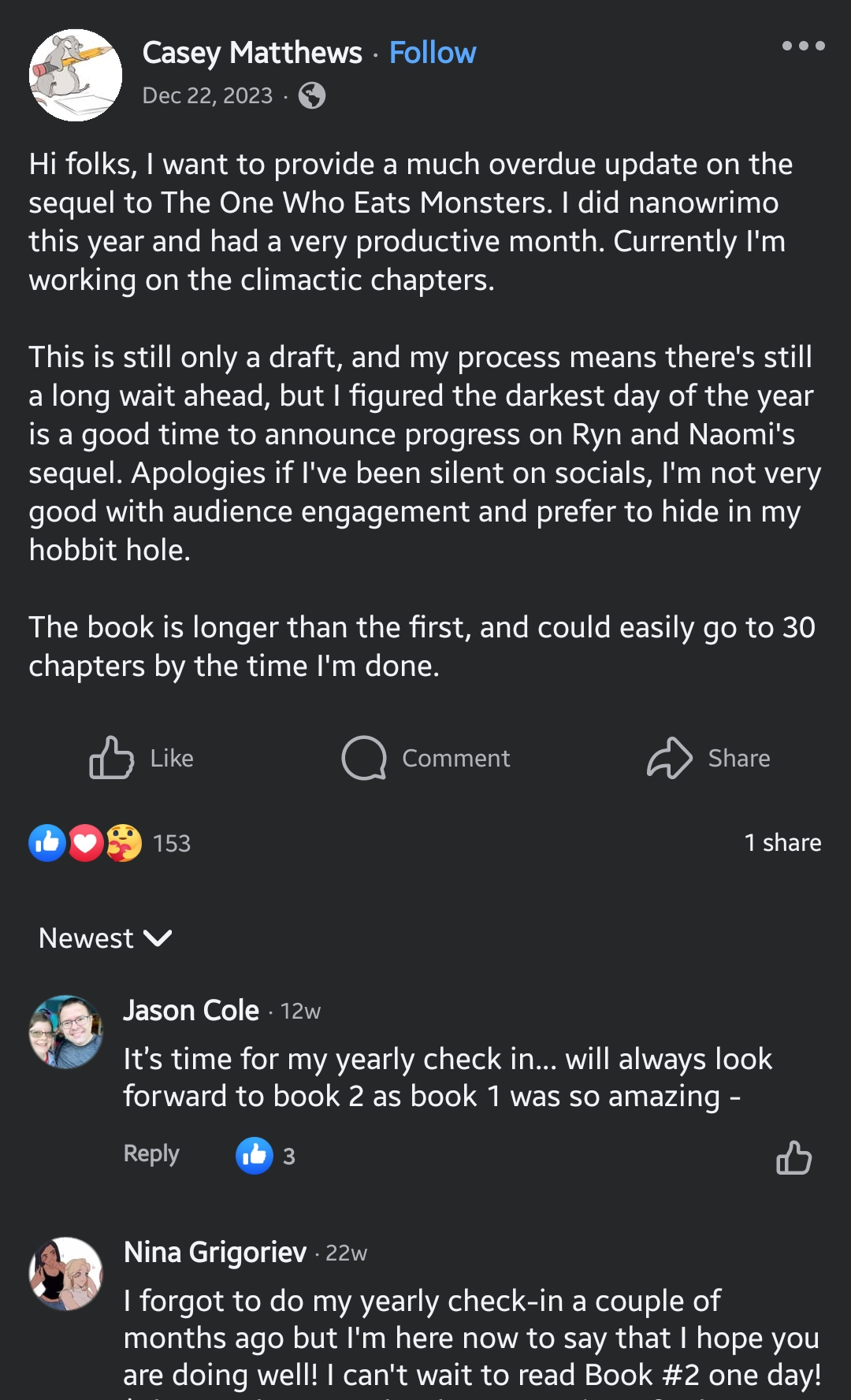Click the thumbs-up Like icon on post
Image resolution: width=851 pixels, height=1400 pixels.
(x=111, y=758)
